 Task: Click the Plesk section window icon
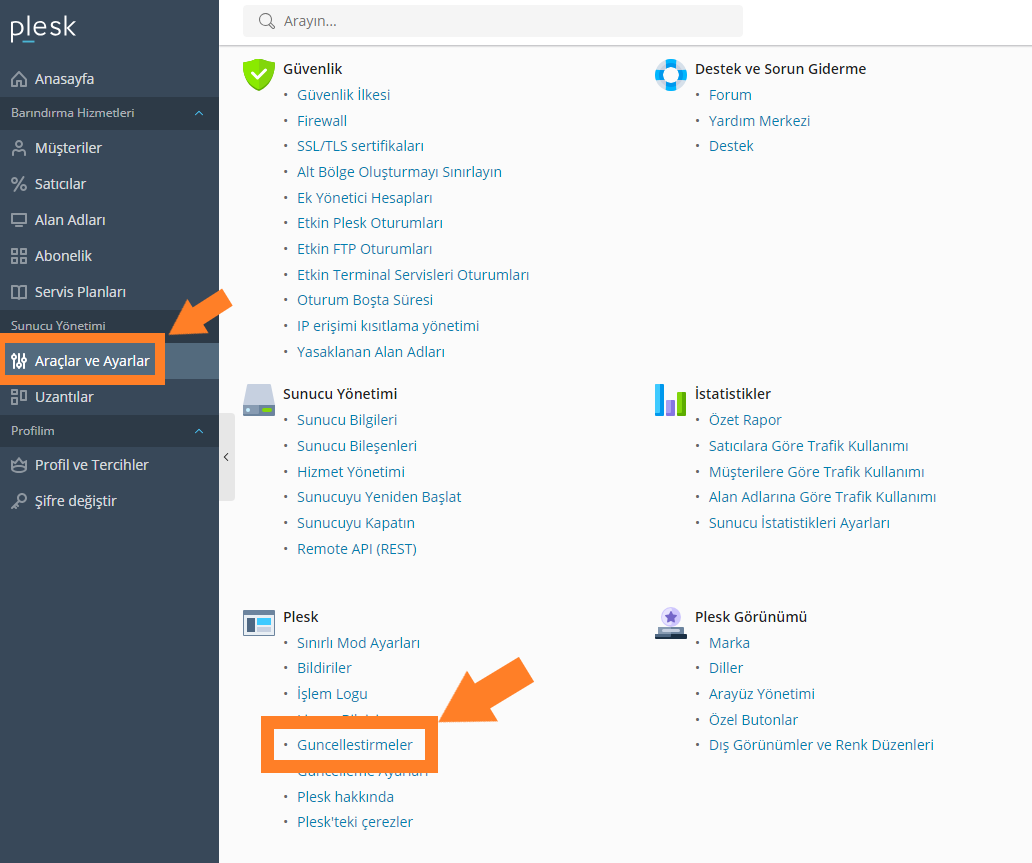tap(259, 622)
